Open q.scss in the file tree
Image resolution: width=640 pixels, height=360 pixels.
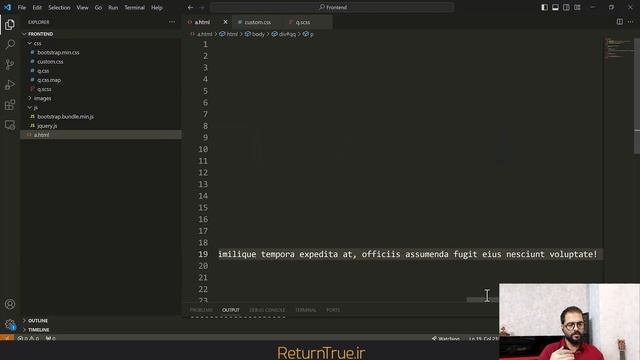click(x=44, y=89)
